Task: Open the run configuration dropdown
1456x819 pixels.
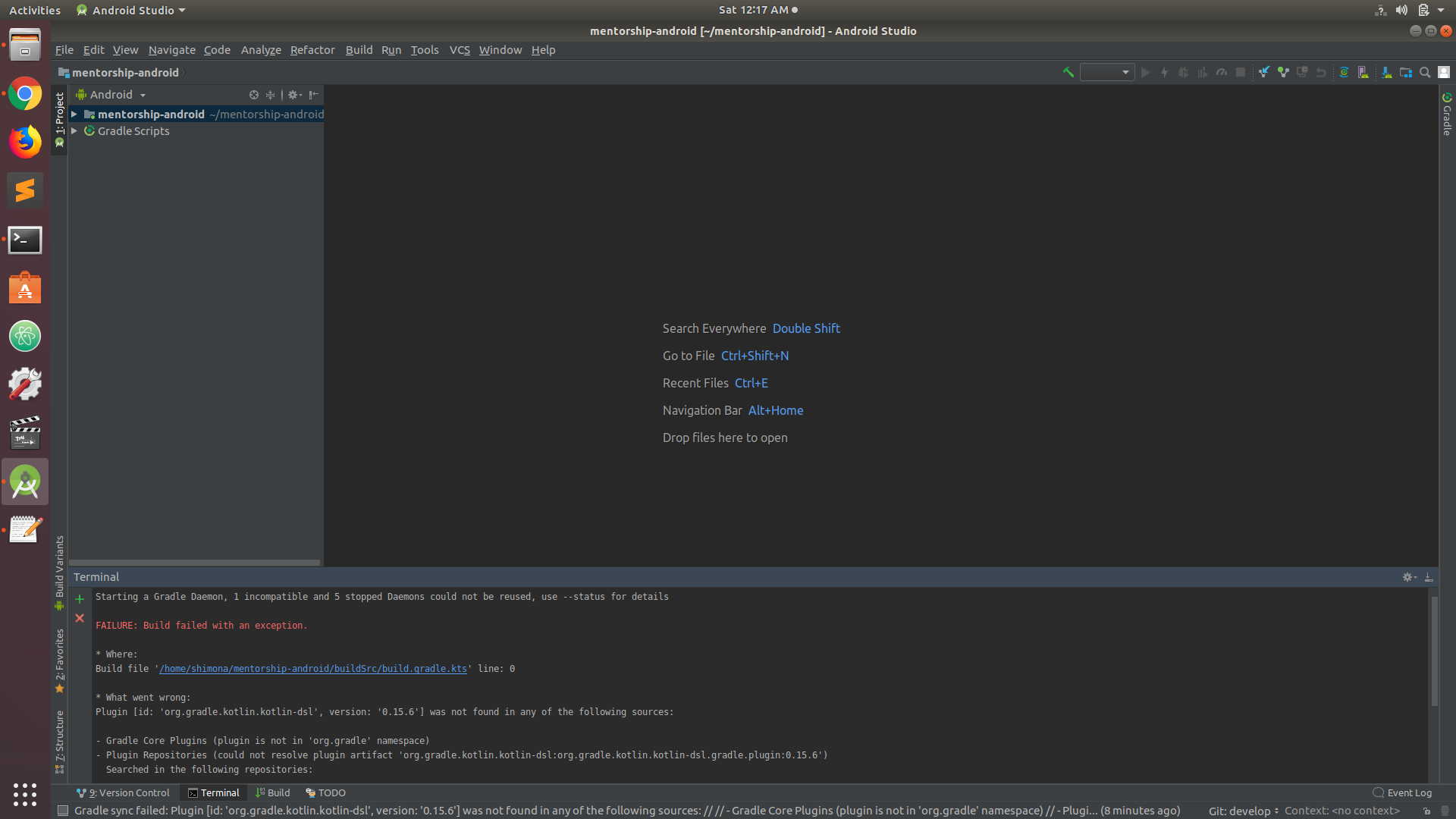Action: click(1107, 73)
